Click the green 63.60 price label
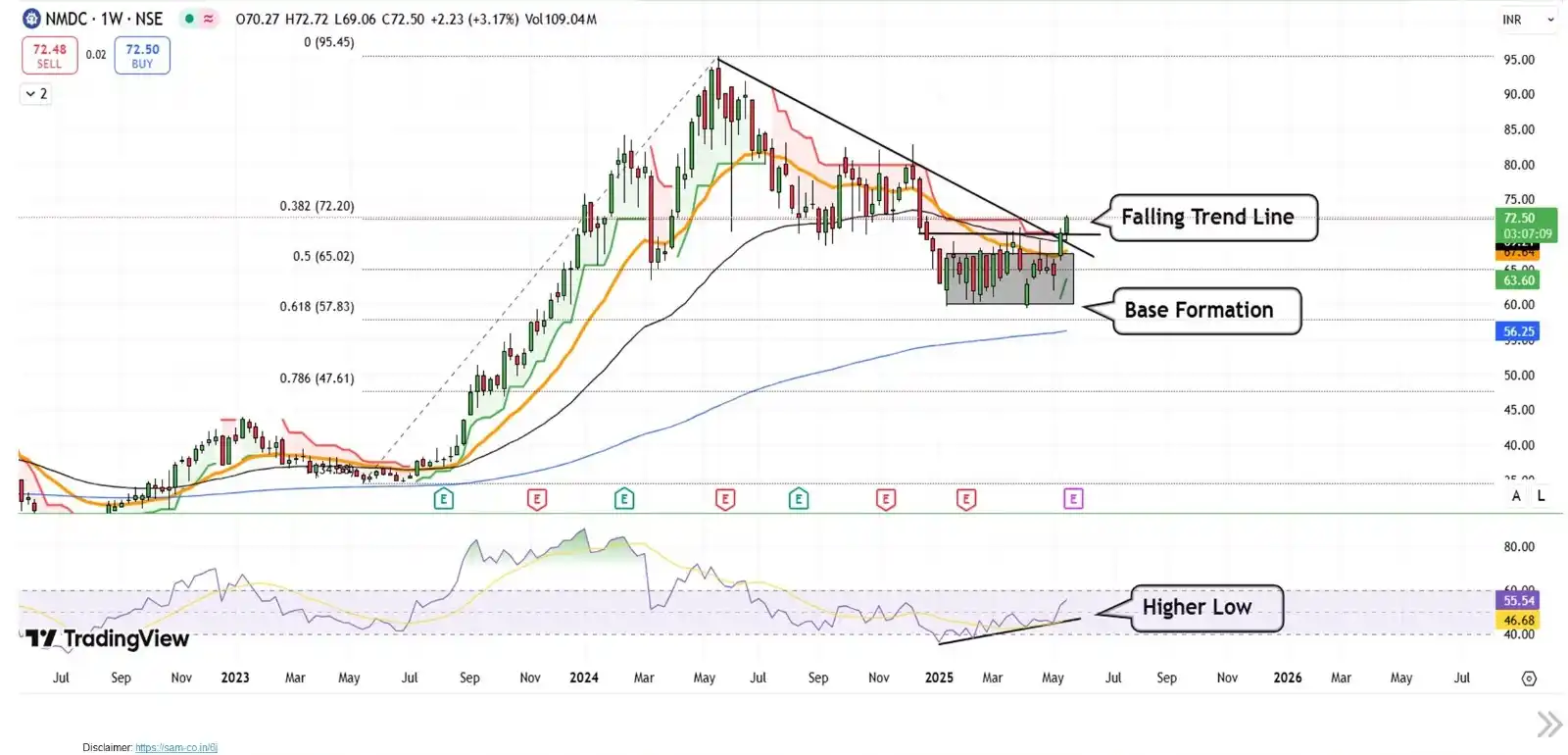 (1519, 280)
